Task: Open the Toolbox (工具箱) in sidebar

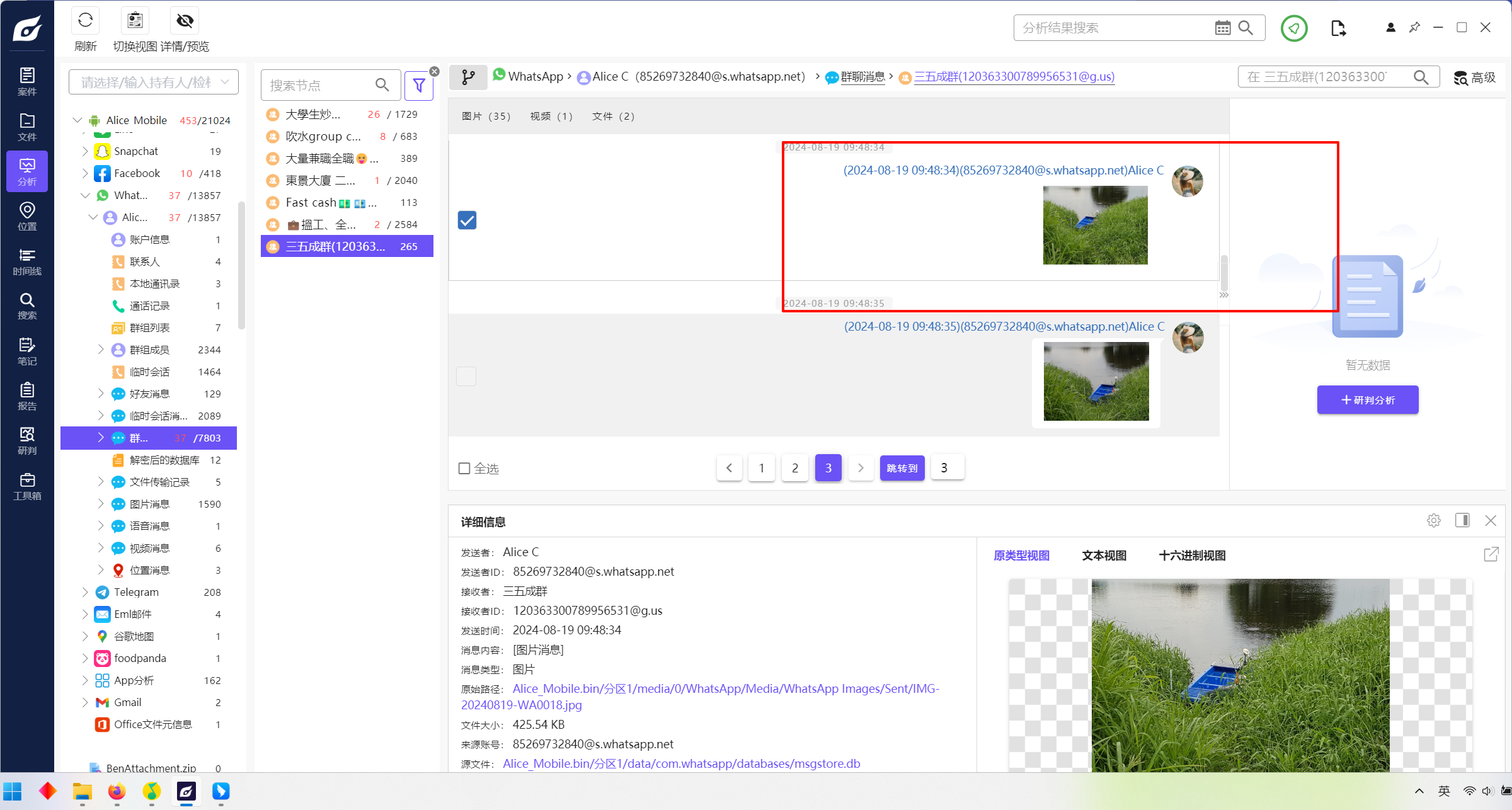Action: [27, 486]
